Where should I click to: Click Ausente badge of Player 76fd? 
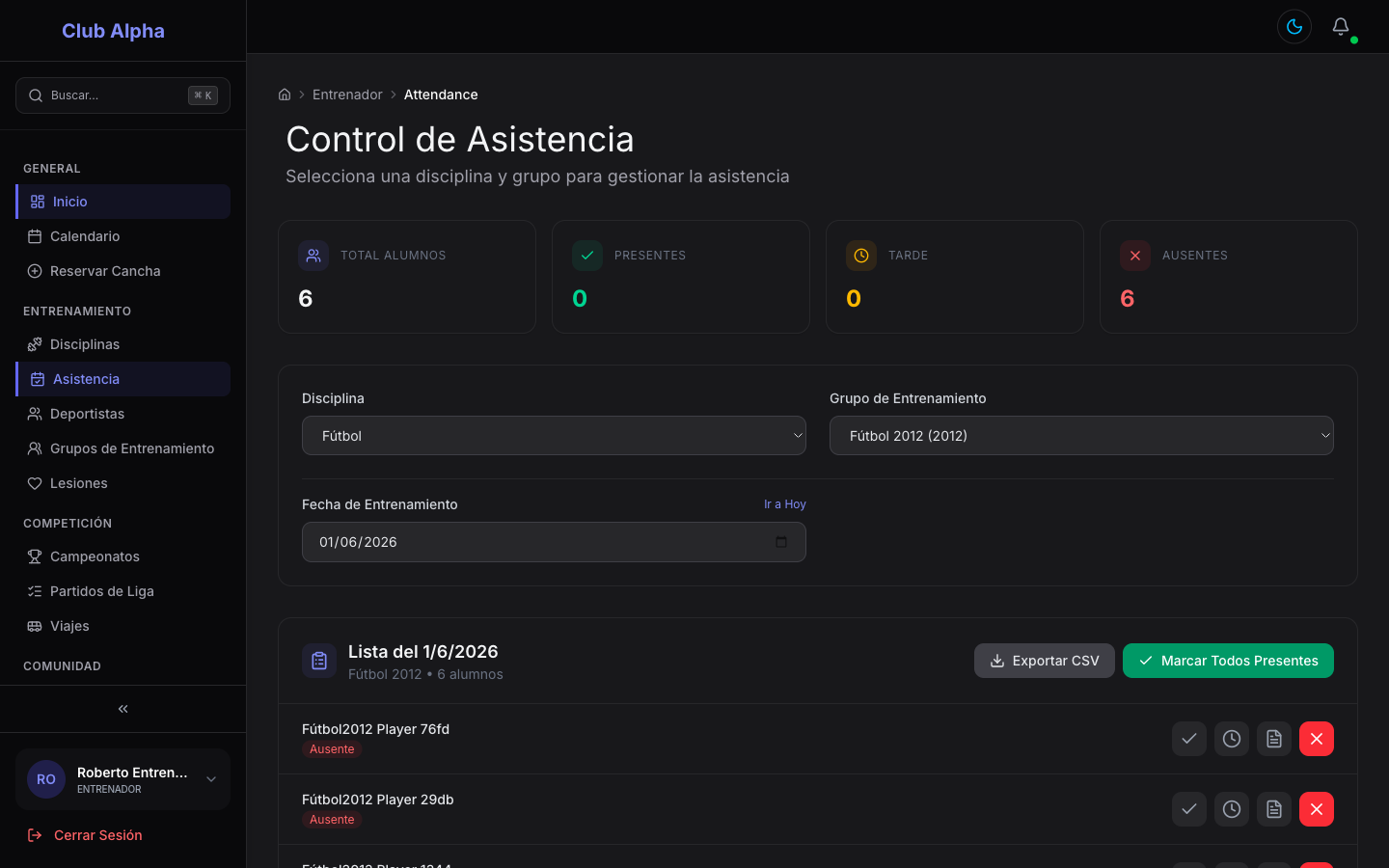(x=332, y=749)
